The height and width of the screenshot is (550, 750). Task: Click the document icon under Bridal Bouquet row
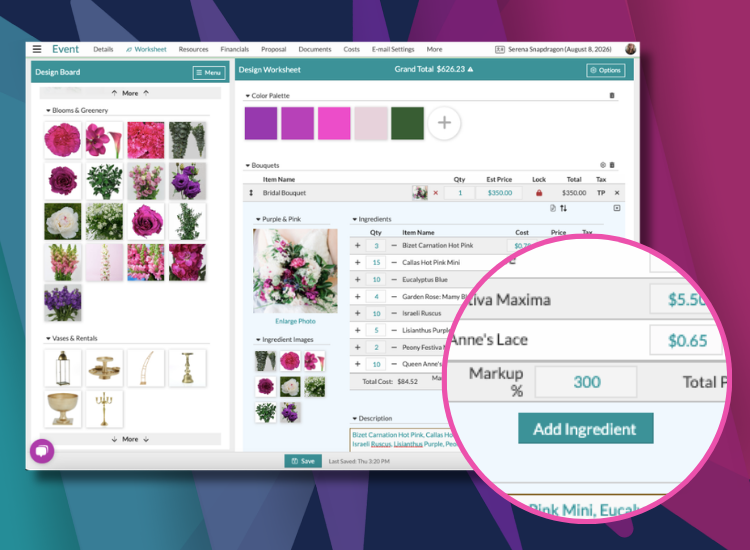pos(553,208)
